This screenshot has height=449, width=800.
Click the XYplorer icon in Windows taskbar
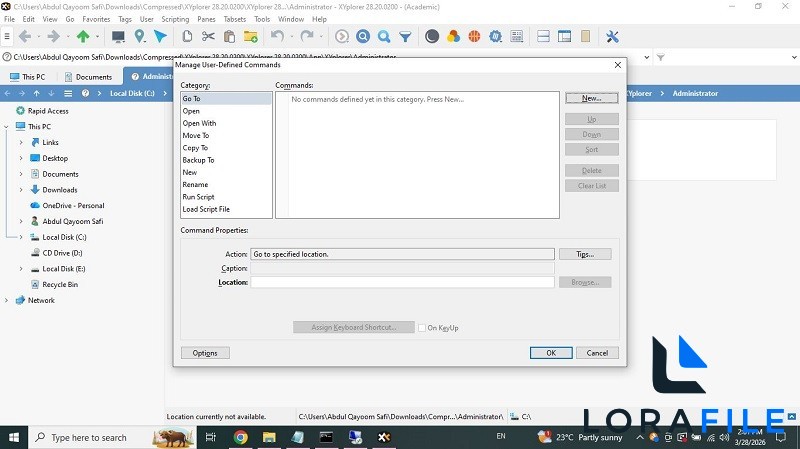(x=384, y=437)
